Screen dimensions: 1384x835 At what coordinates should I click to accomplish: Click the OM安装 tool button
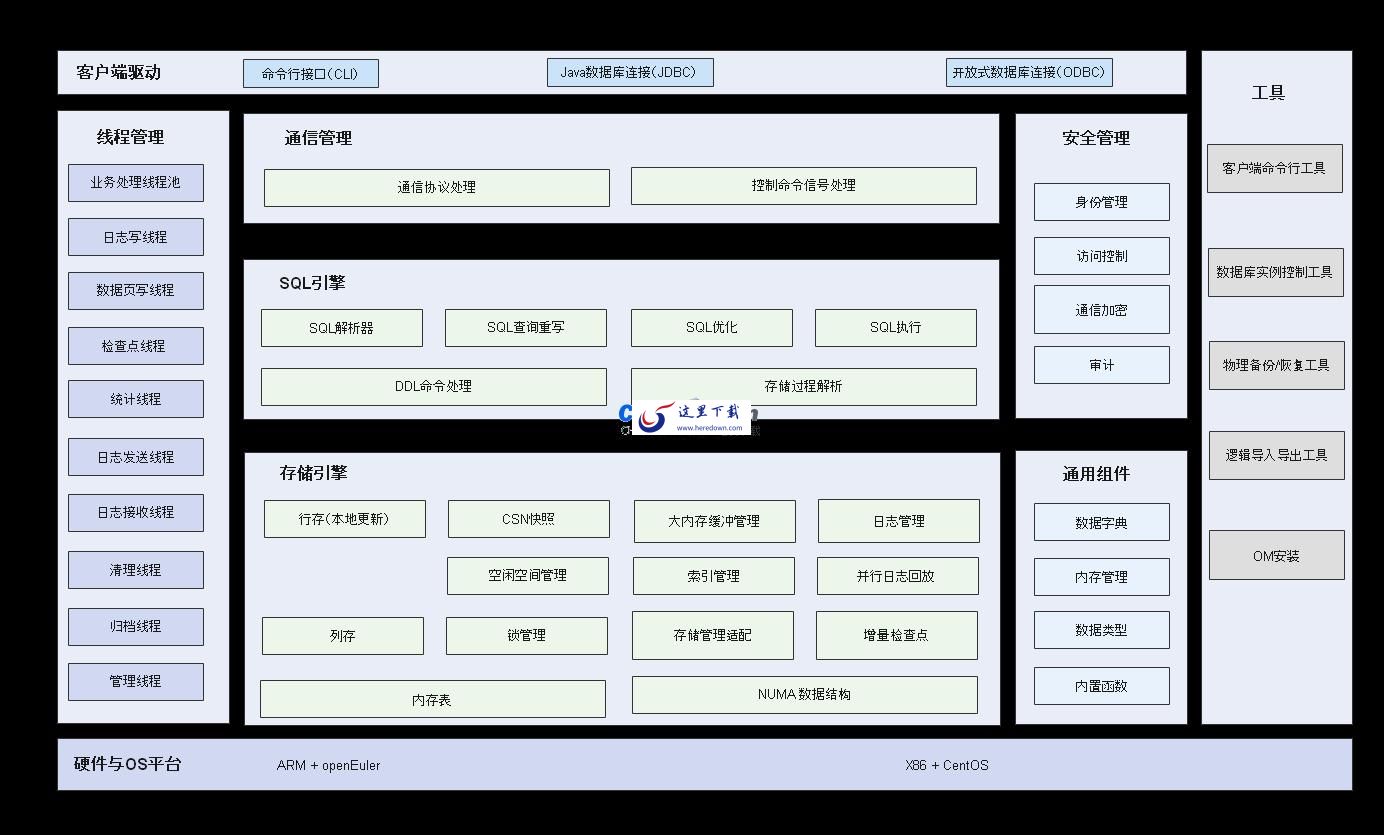click(x=1276, y=554)
